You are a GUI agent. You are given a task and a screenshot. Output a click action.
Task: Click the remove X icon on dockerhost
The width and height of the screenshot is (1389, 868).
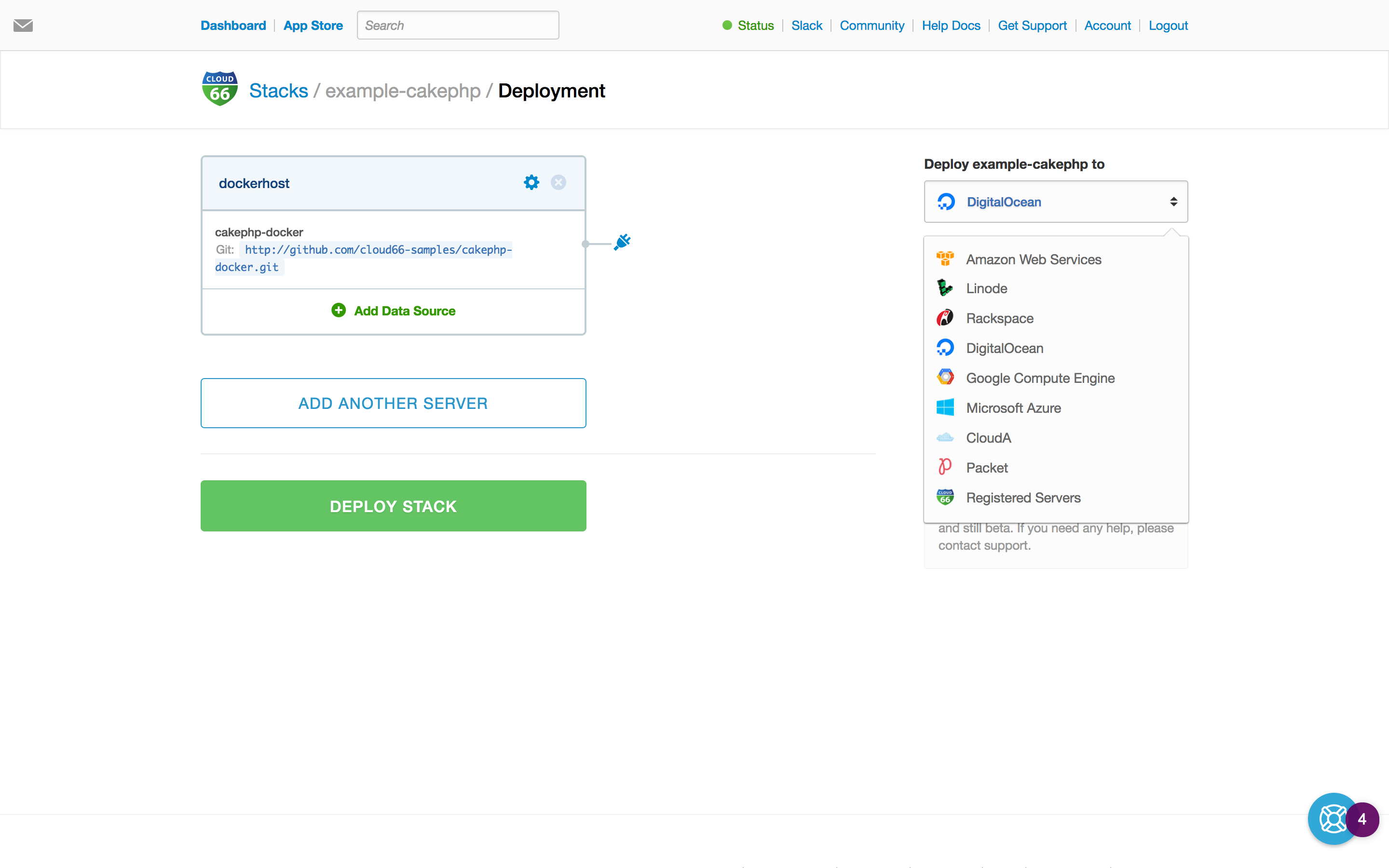[558, 182]
